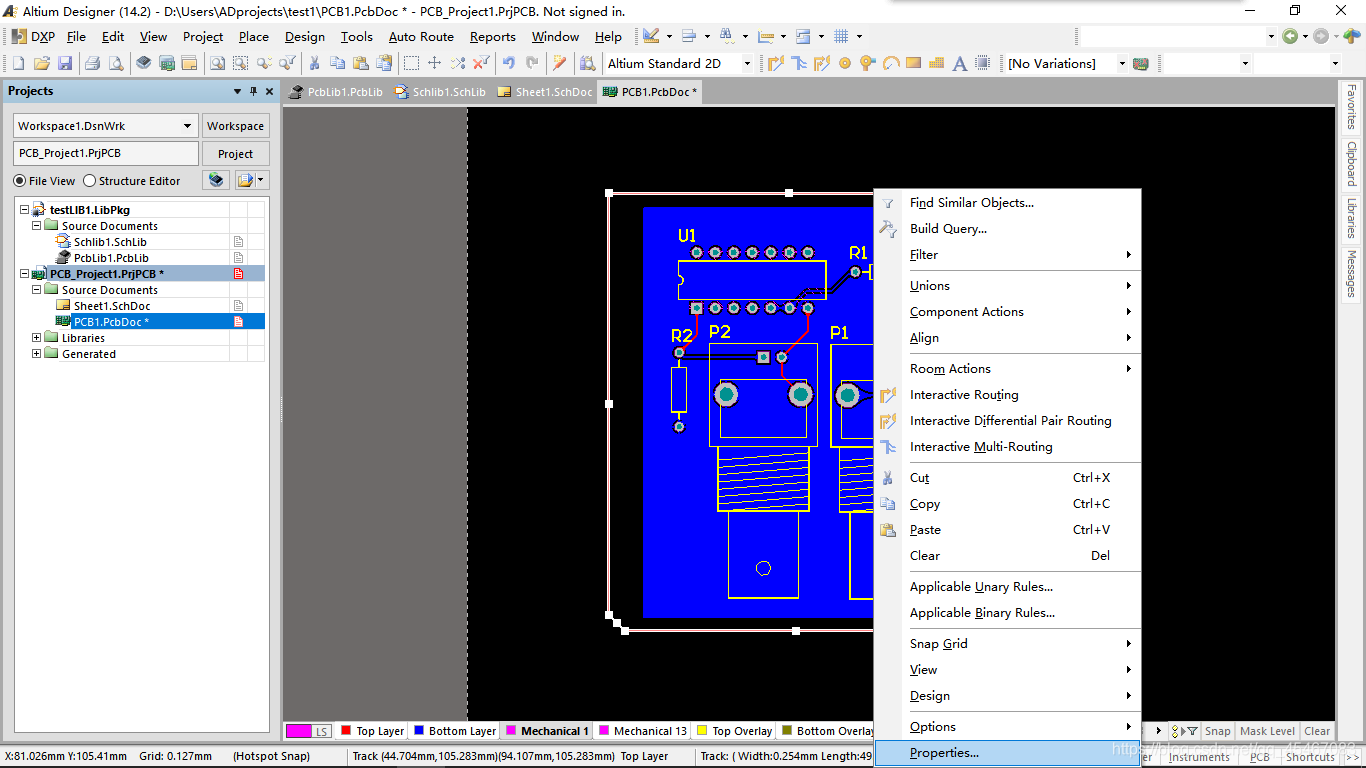
Task: Select the Differential Pair Routing icon
Action: point(822,63)
